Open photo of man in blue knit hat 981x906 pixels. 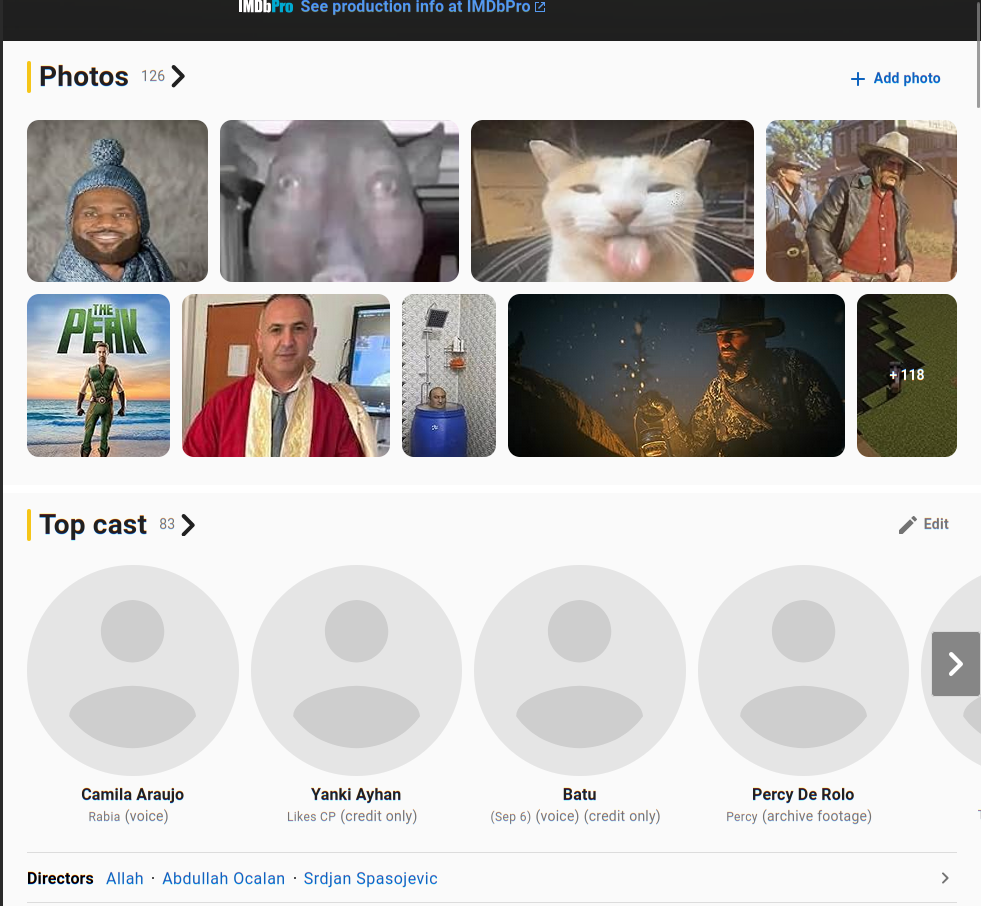(x=118, y=201)
